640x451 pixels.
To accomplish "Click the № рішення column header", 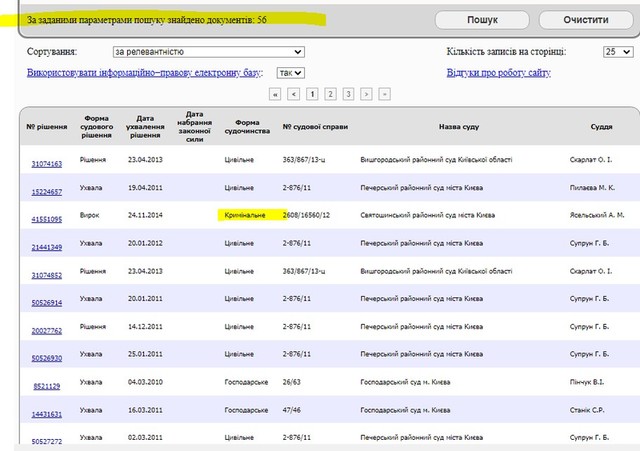I will point(47,127).
